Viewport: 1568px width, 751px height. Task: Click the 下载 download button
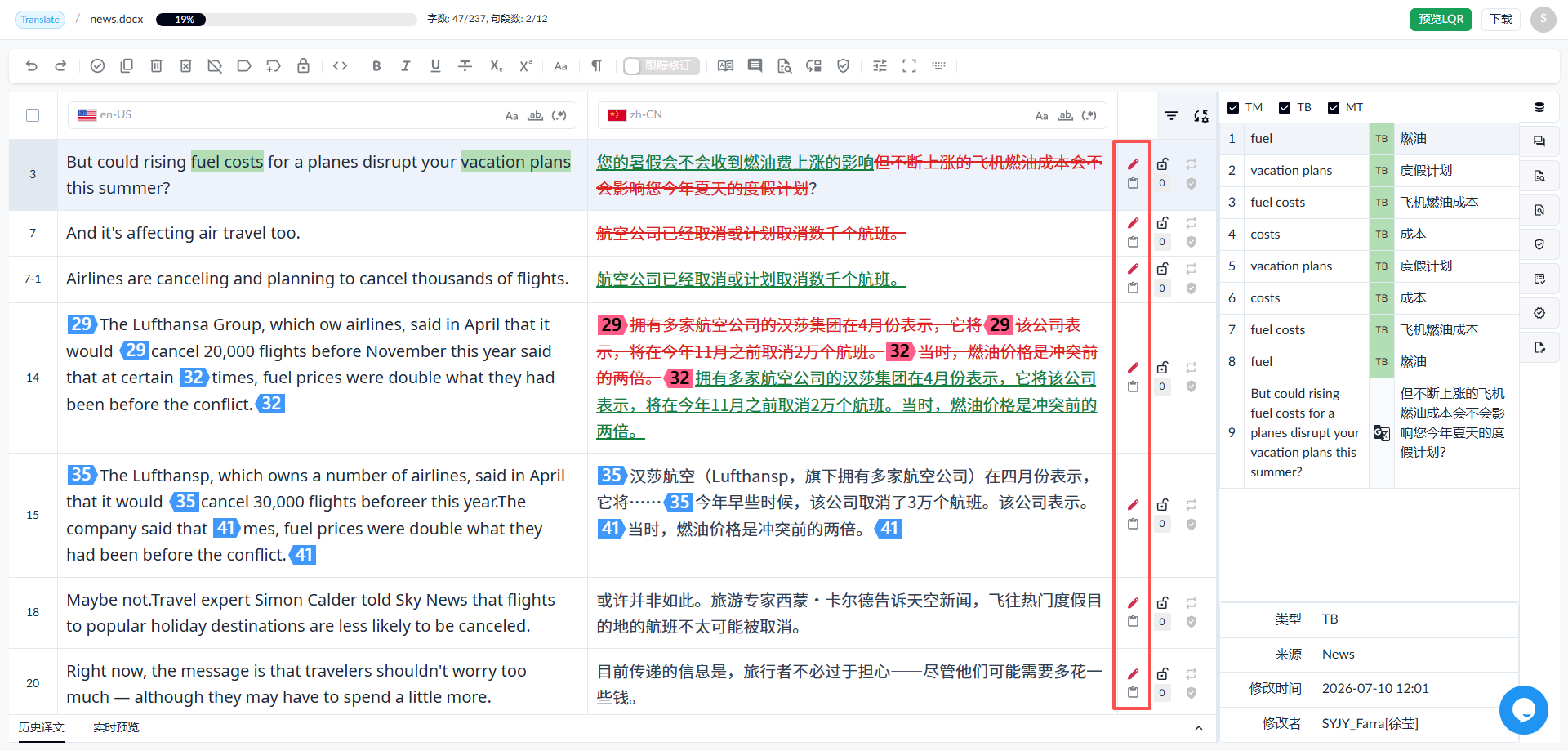(1501, 19)
